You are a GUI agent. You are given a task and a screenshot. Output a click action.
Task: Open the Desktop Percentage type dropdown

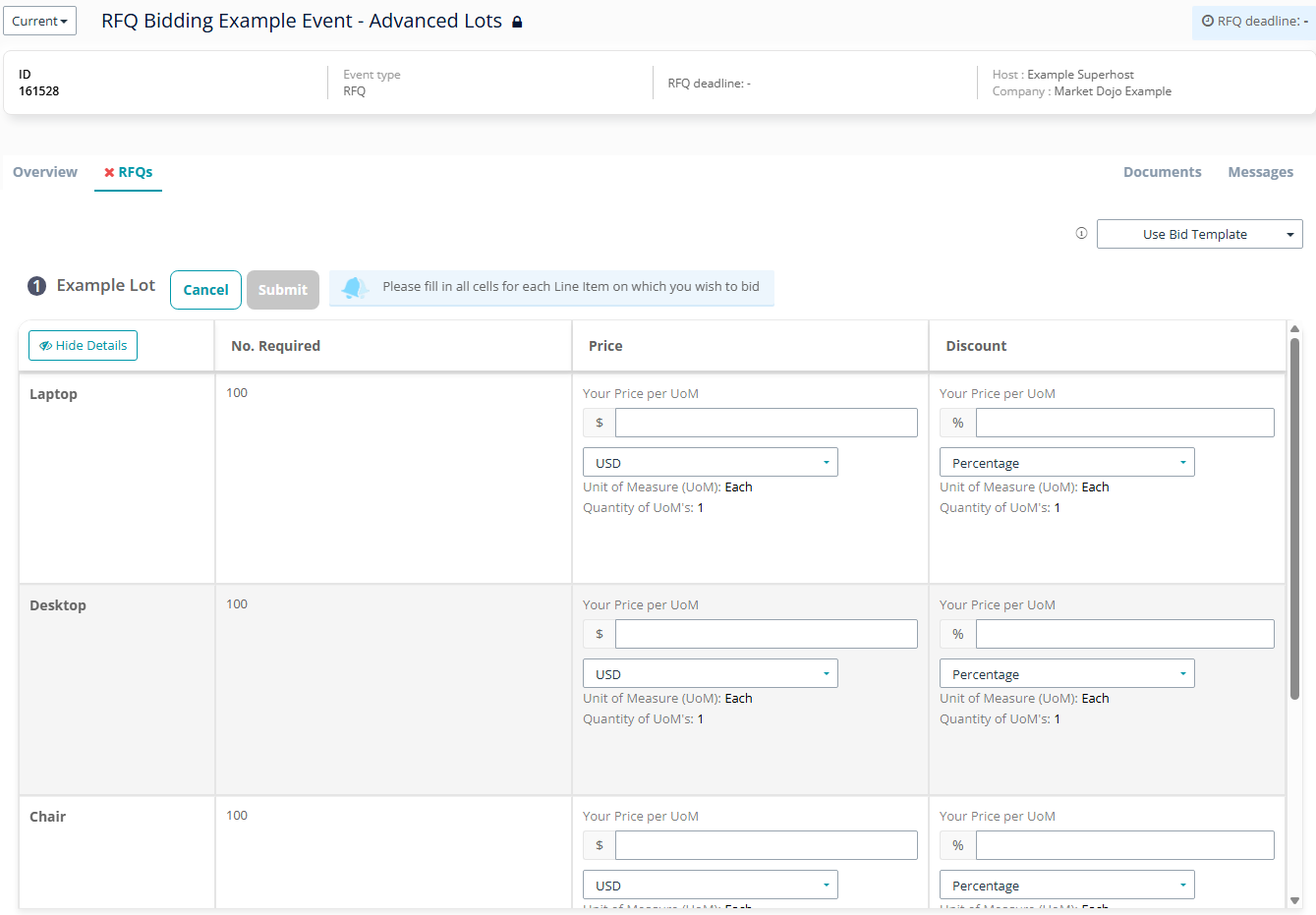(1067, 673)
